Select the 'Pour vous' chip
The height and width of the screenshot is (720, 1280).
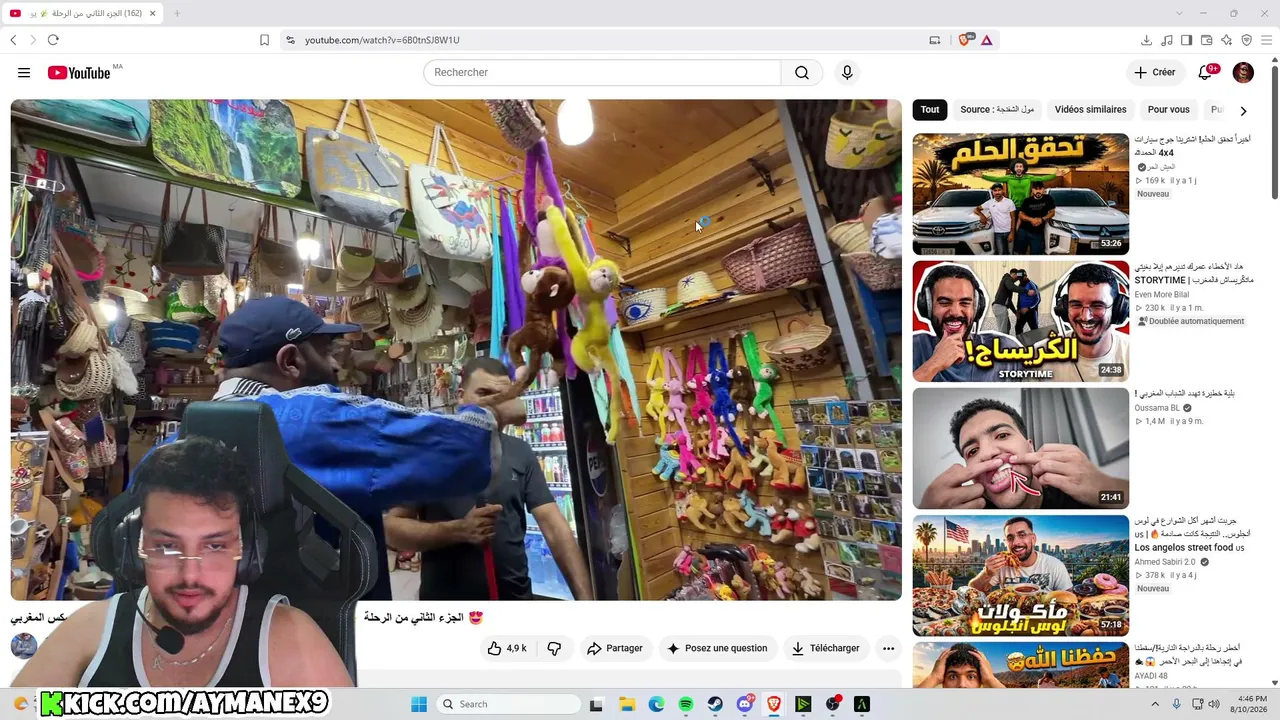coord(1169,110)
